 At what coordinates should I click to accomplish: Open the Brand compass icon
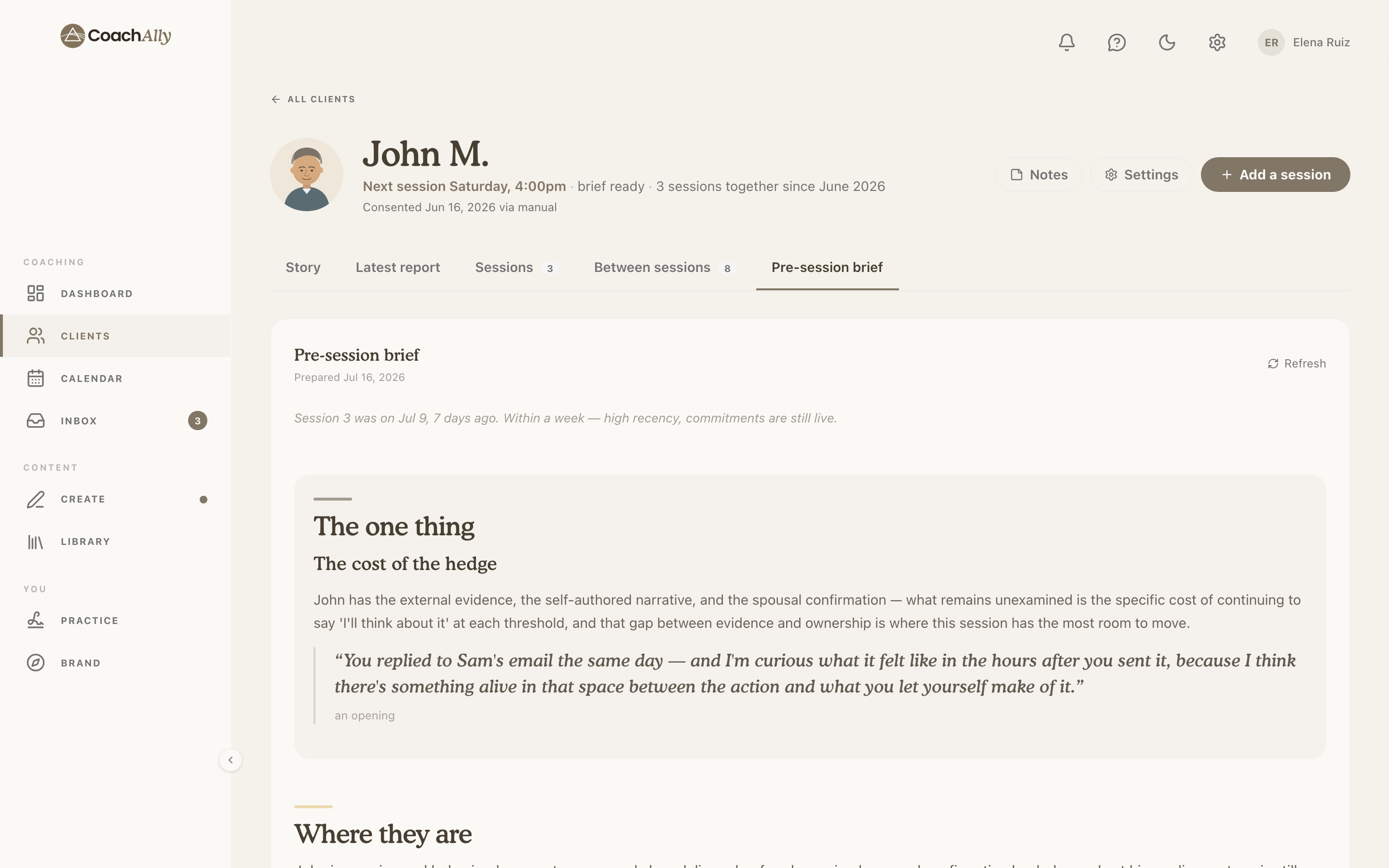[36, 663]
